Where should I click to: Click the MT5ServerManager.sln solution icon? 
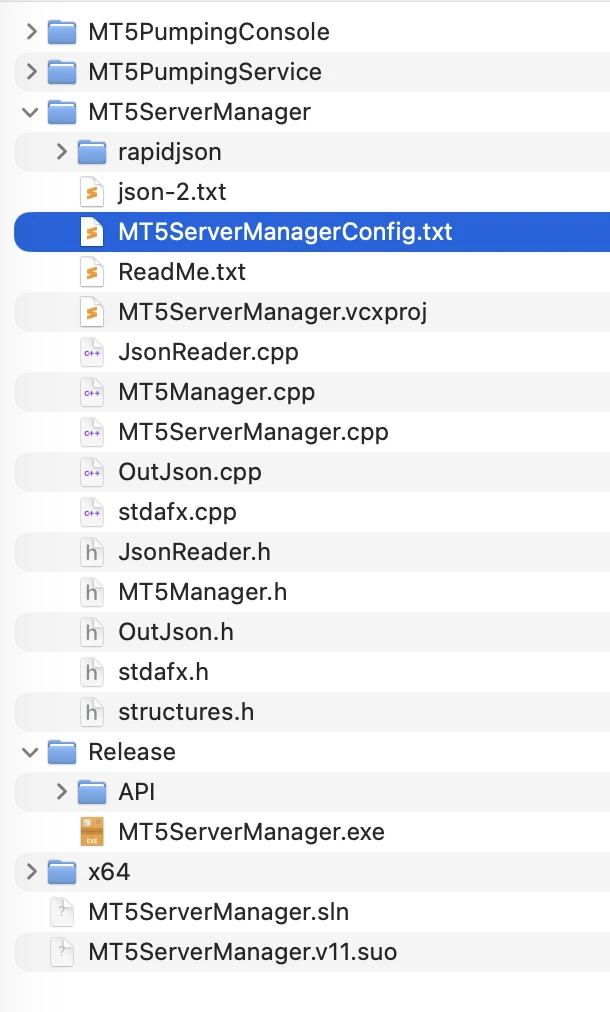point(61,912)
